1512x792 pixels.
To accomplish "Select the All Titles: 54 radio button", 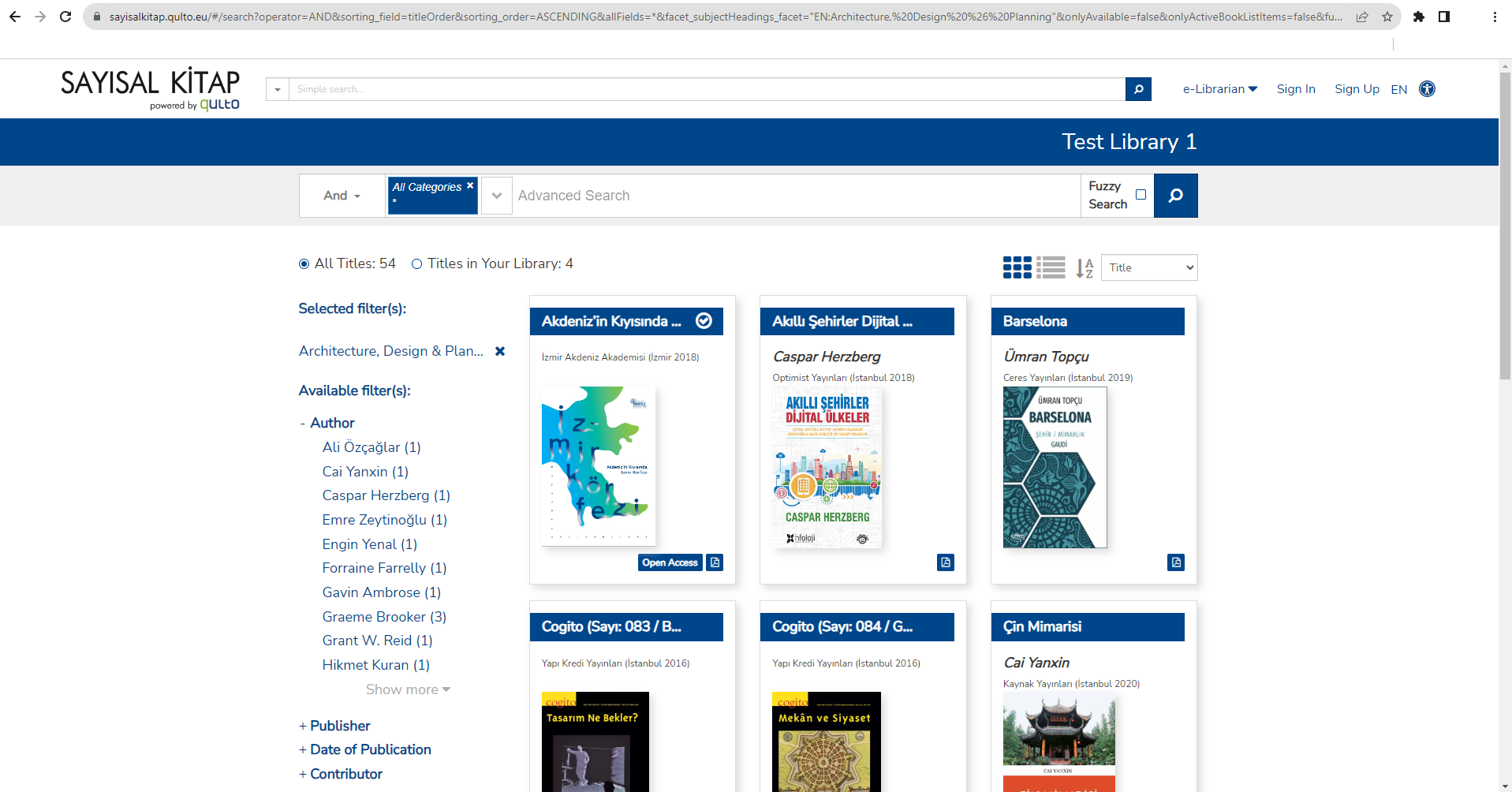I will pos(304,264).
